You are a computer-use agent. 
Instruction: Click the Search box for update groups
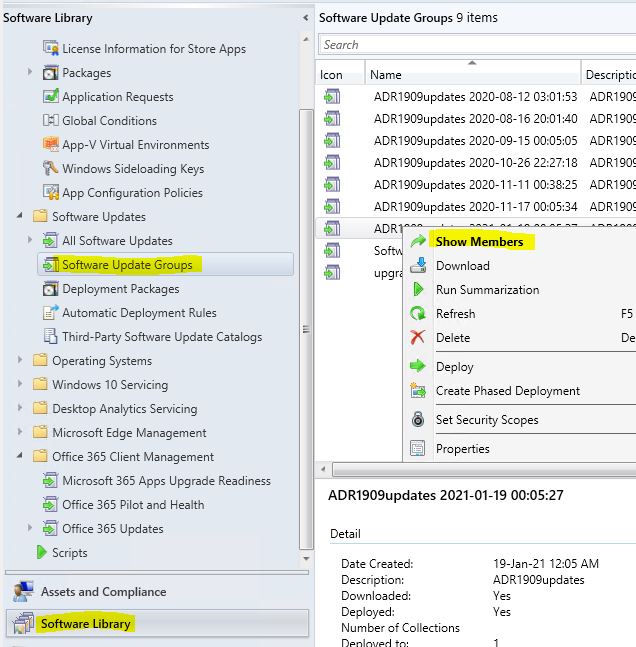pyautogui.click(x=477, y=45)
